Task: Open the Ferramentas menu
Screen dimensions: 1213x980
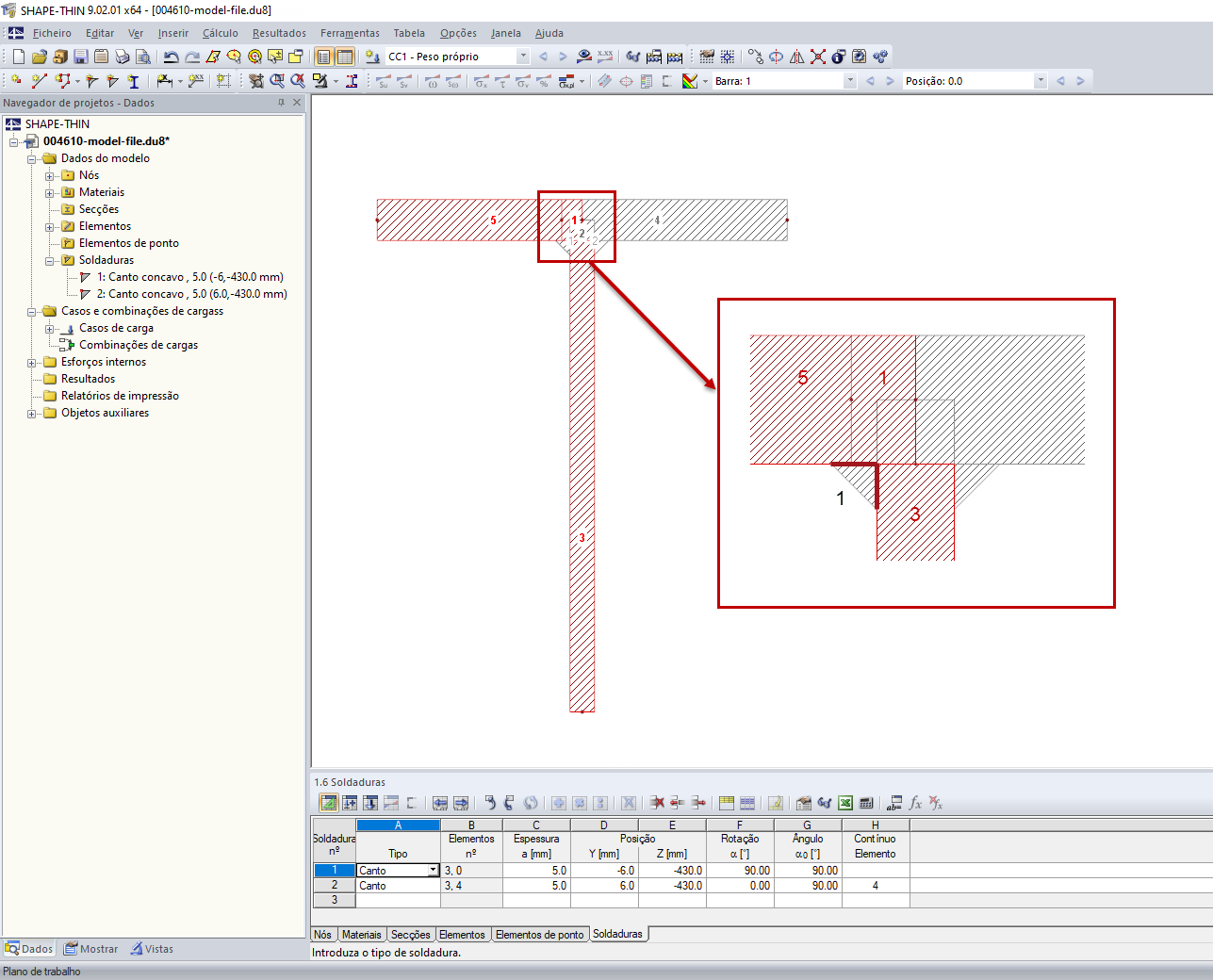Action: (350, 33)
